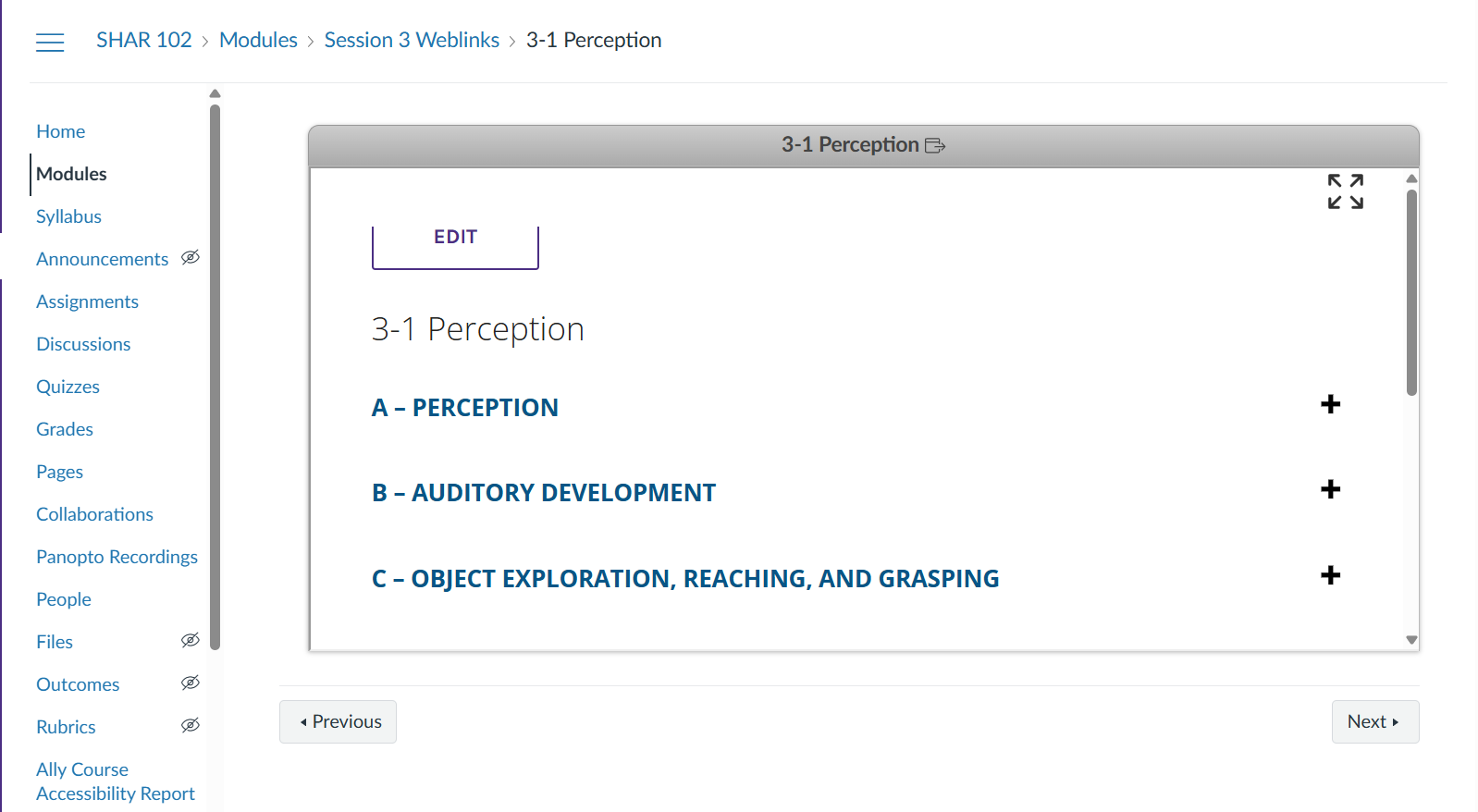Click the EDIT button
Viewport: 1478px width, 812px height.
(x=455, y=239)
